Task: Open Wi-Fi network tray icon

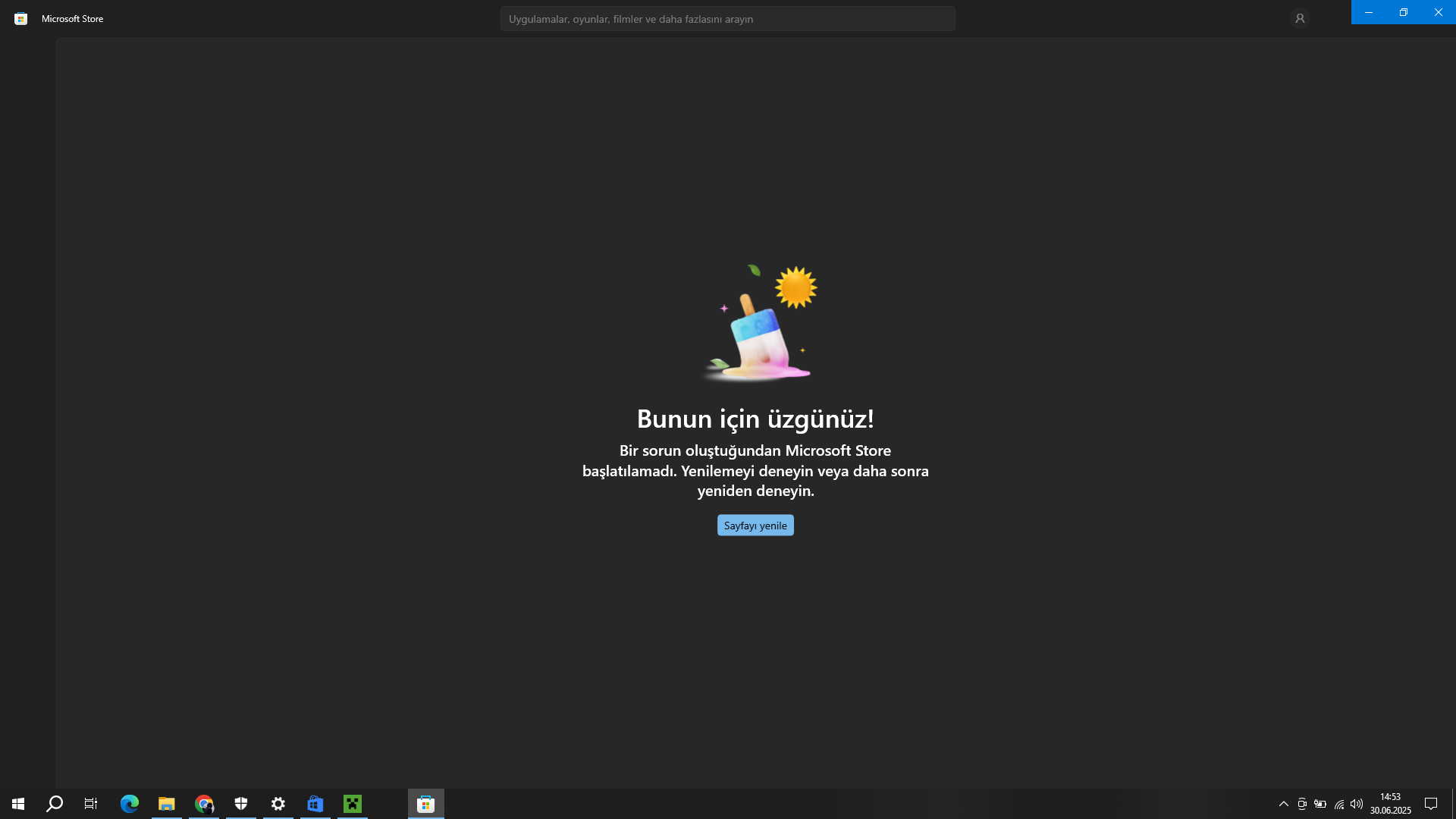Action: tap(1339, 804)
